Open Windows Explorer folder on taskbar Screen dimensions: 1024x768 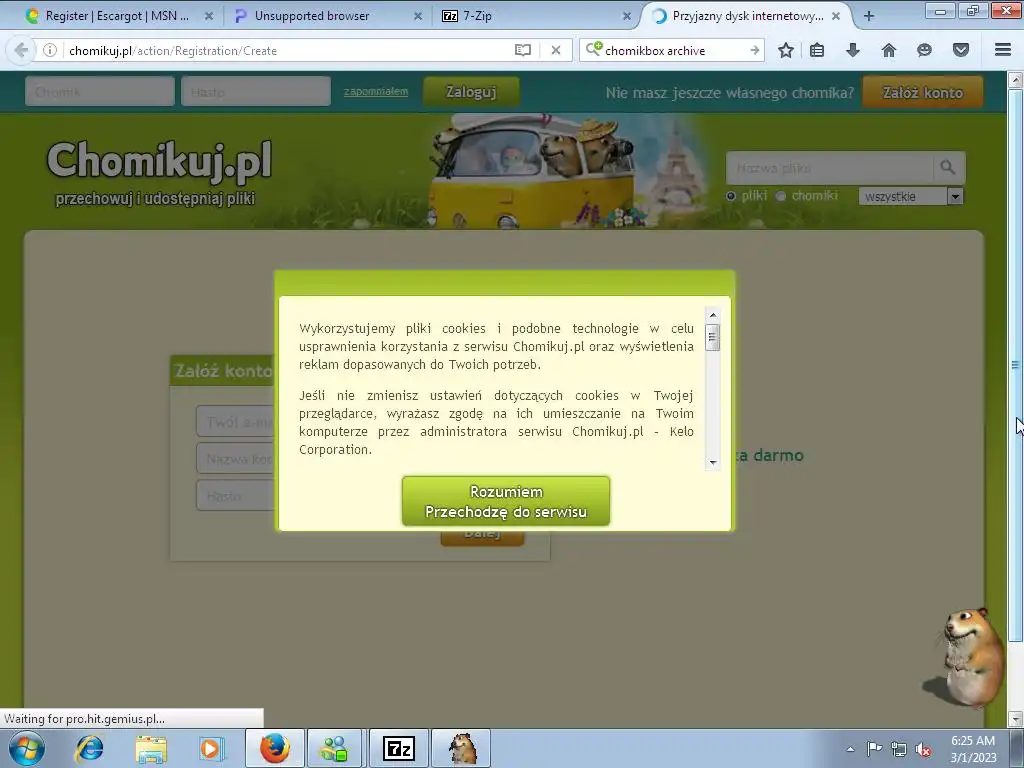coord(151,748)
